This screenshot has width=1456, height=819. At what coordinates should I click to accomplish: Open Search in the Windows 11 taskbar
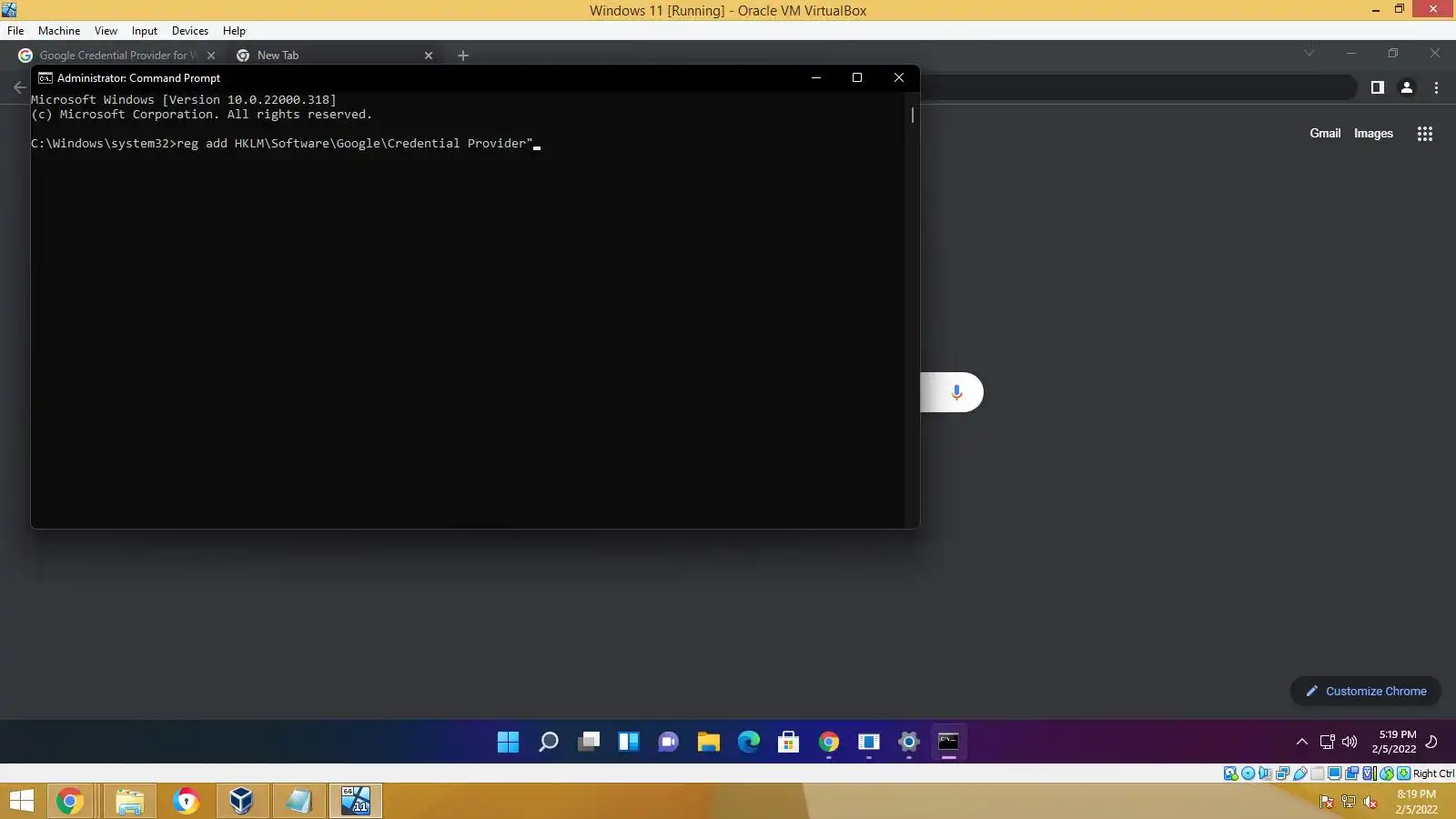coord(548,743)
